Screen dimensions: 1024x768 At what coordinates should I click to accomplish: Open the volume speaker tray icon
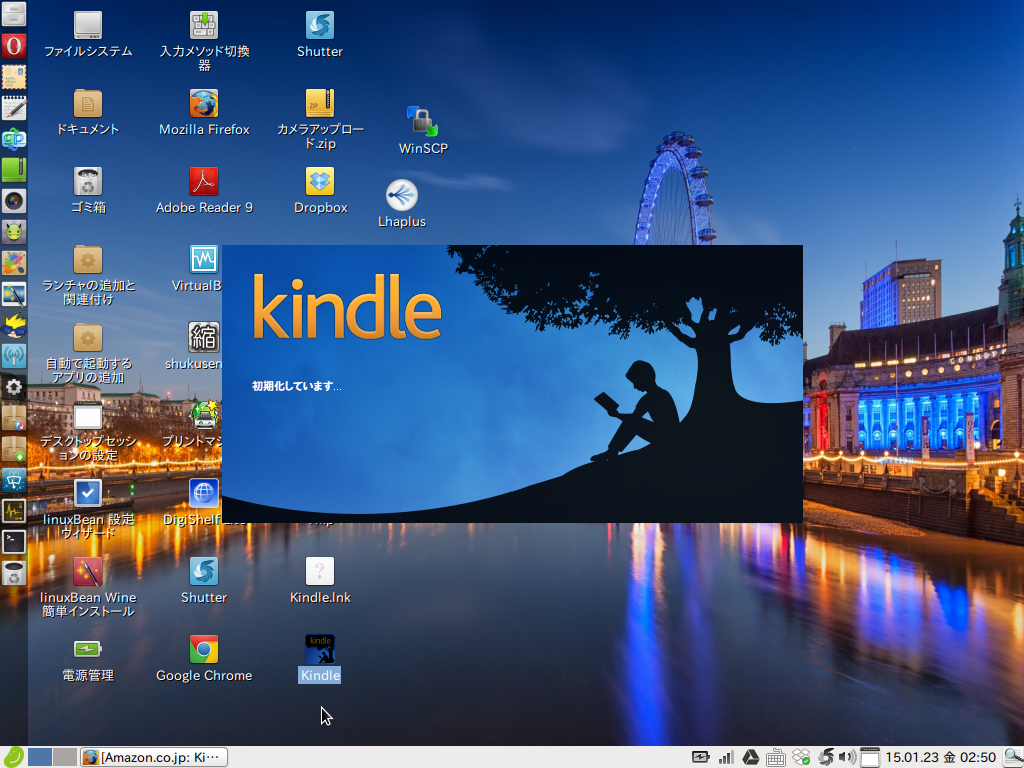point(846,758)
